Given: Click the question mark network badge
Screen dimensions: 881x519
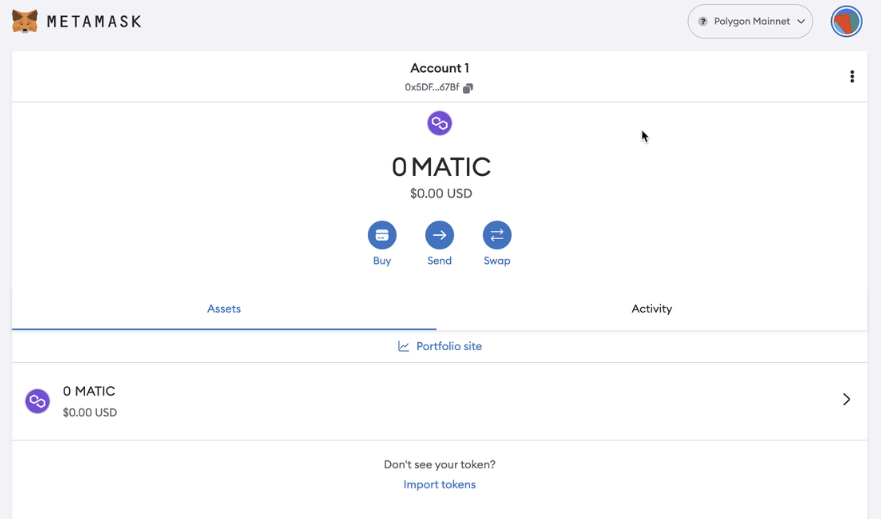Looking at the screenshot, I should [x=703, y=21].
